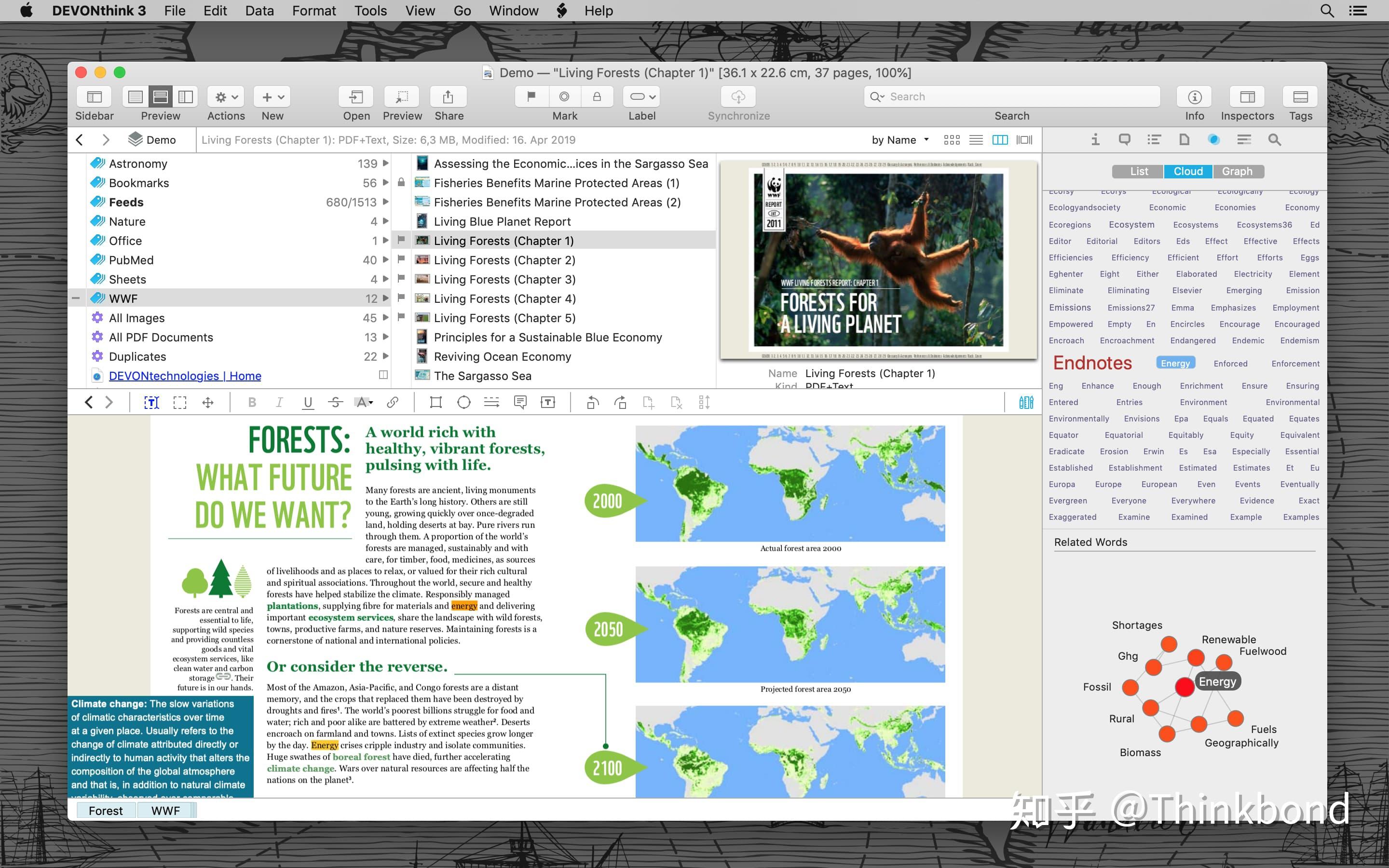Toggle the flag on Living Forests (Chapter 2)
Screen dimensions: 1389x868
click(x=401, y=259)
